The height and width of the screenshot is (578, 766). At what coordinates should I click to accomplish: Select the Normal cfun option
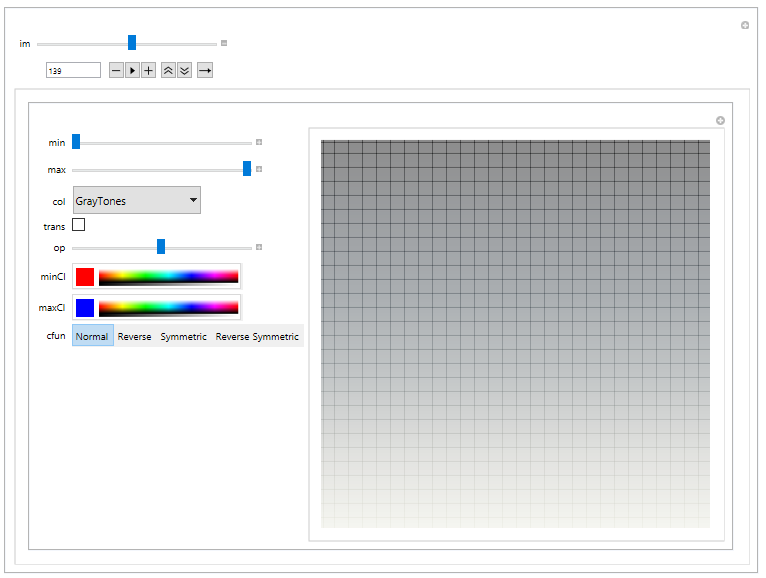pos(93,336)
